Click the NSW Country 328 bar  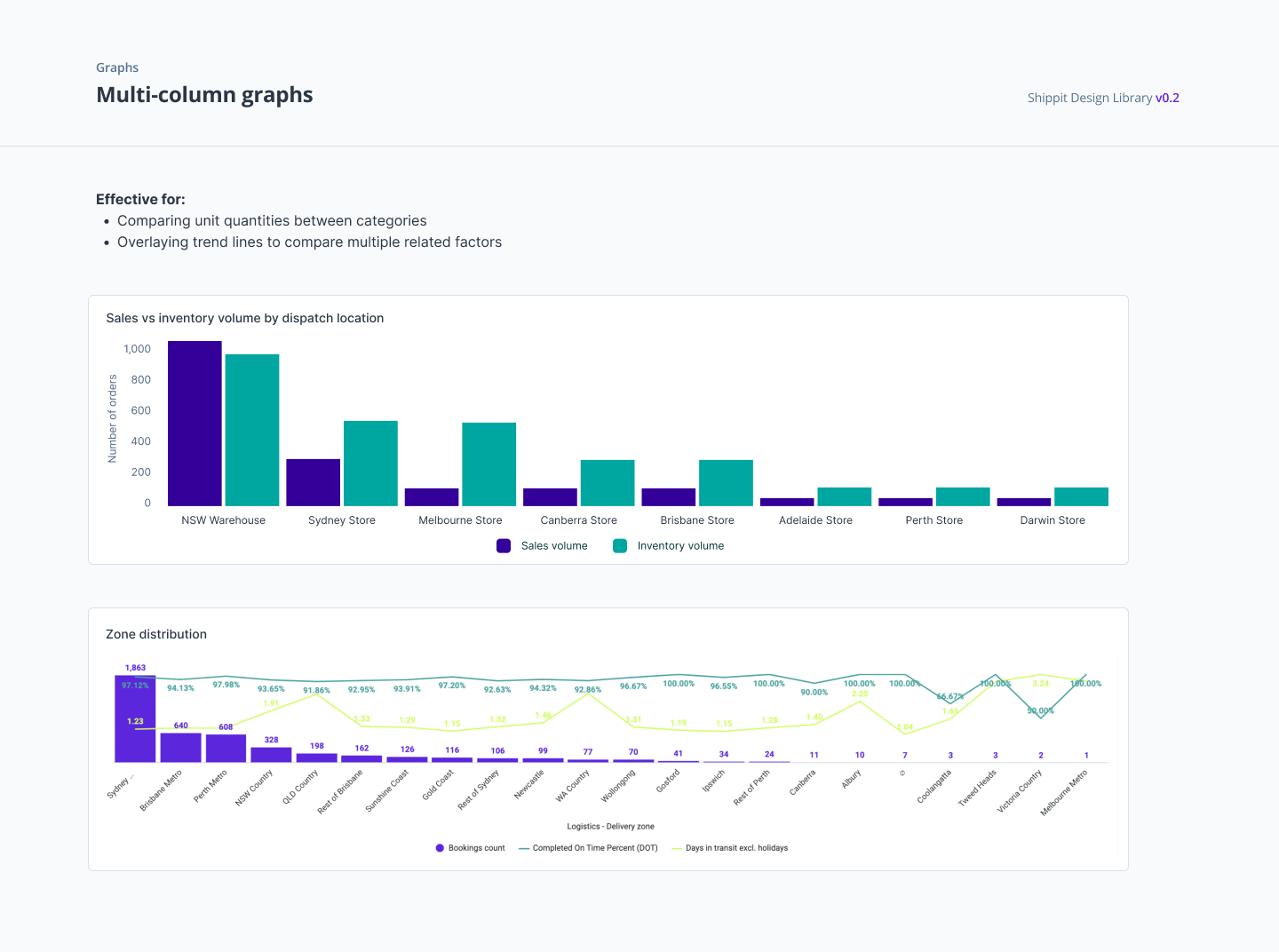point(271,755)
